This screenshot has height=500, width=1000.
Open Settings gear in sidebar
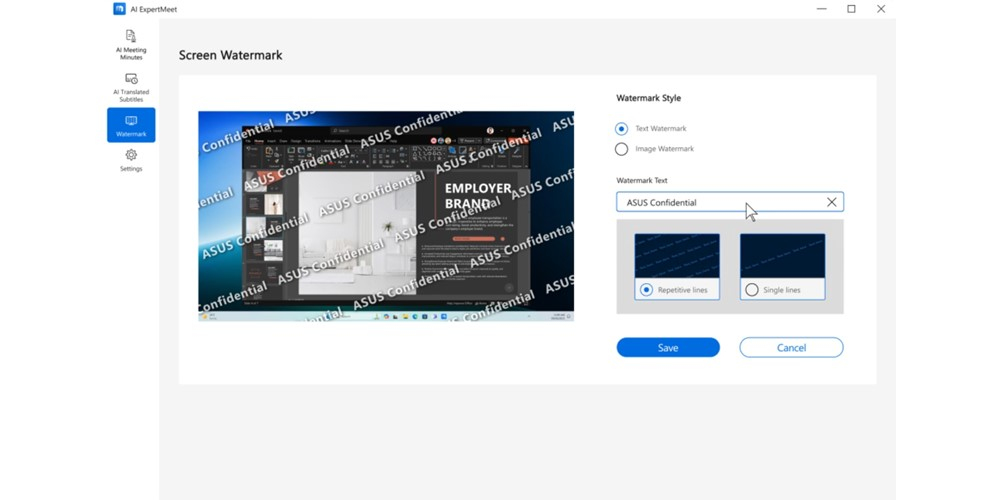tap(131, 161)
